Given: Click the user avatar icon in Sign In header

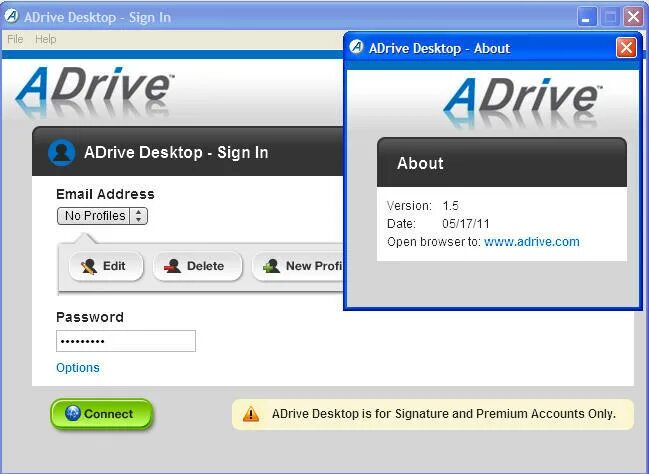Looking at the screenshot, I should tap(62, 152).
